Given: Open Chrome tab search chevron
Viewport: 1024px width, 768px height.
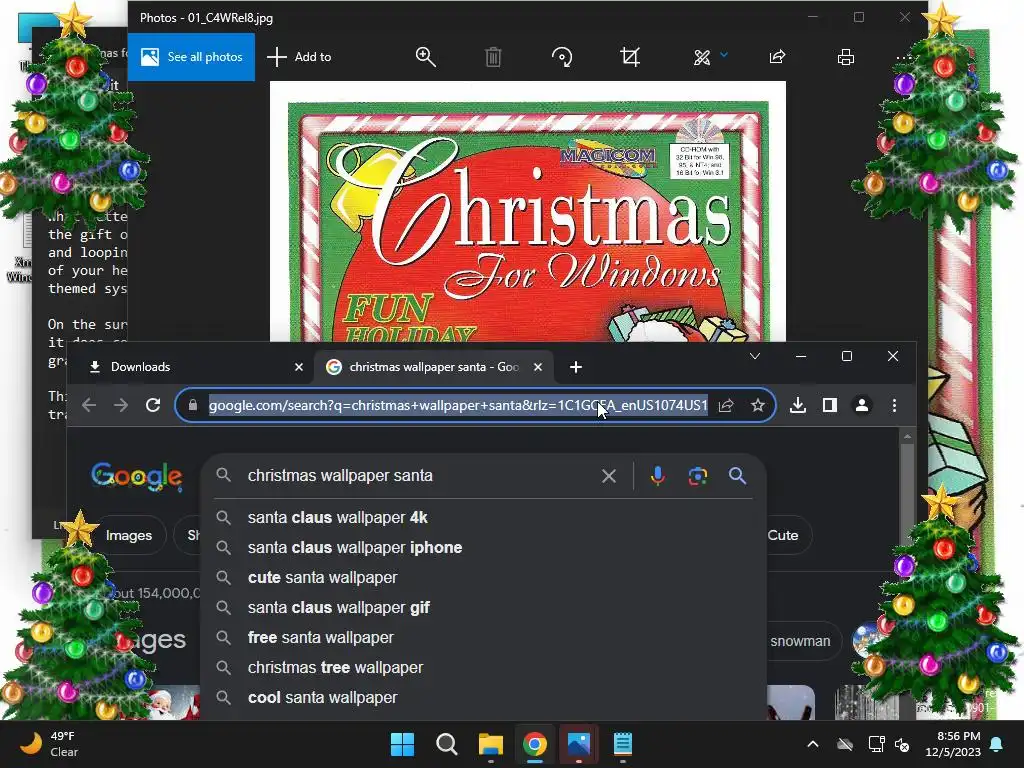Looking at the screenshot, I should pyautogui.click(x=755, y=356).
